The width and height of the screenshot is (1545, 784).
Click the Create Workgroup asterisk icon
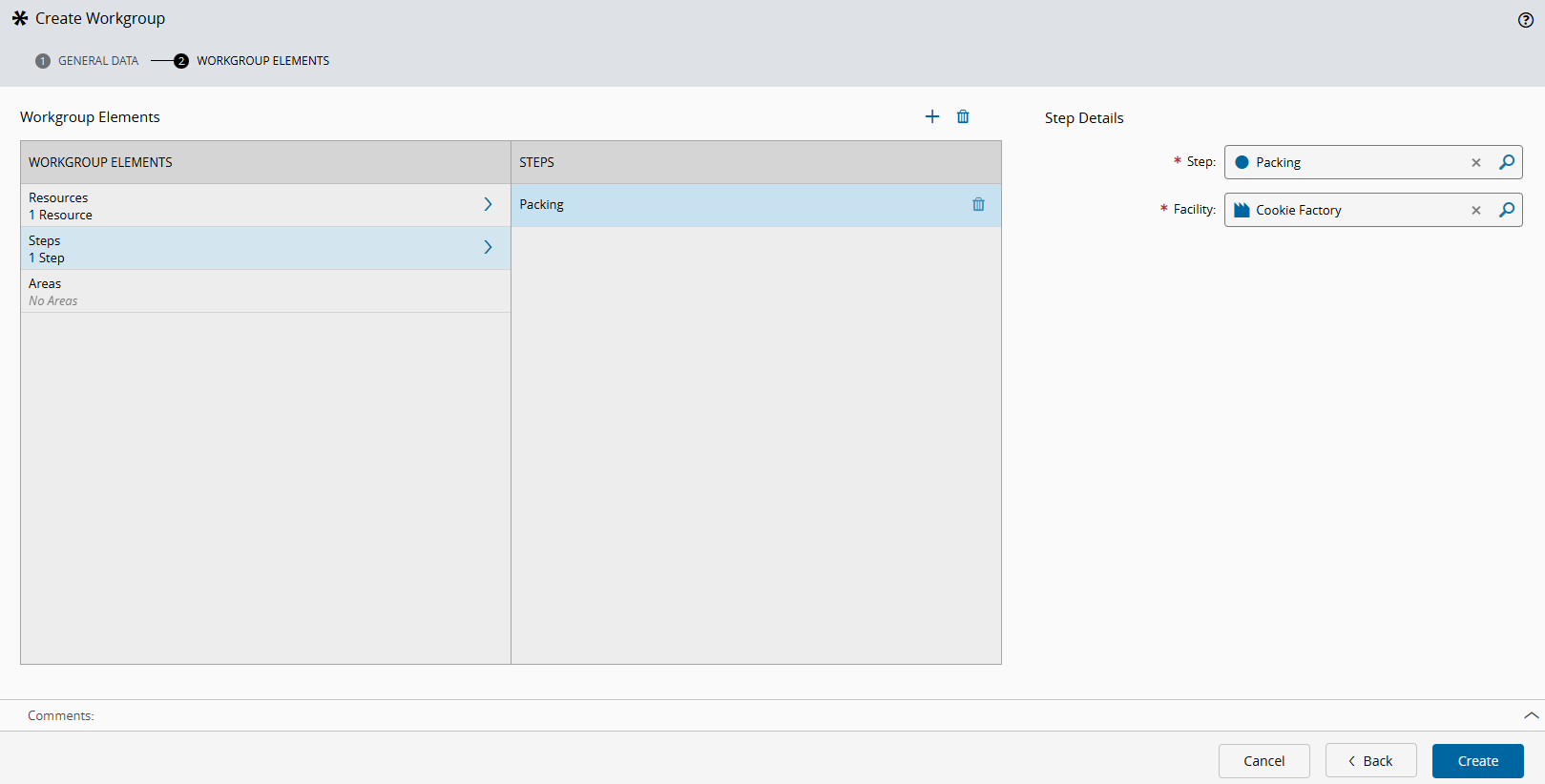20,18
